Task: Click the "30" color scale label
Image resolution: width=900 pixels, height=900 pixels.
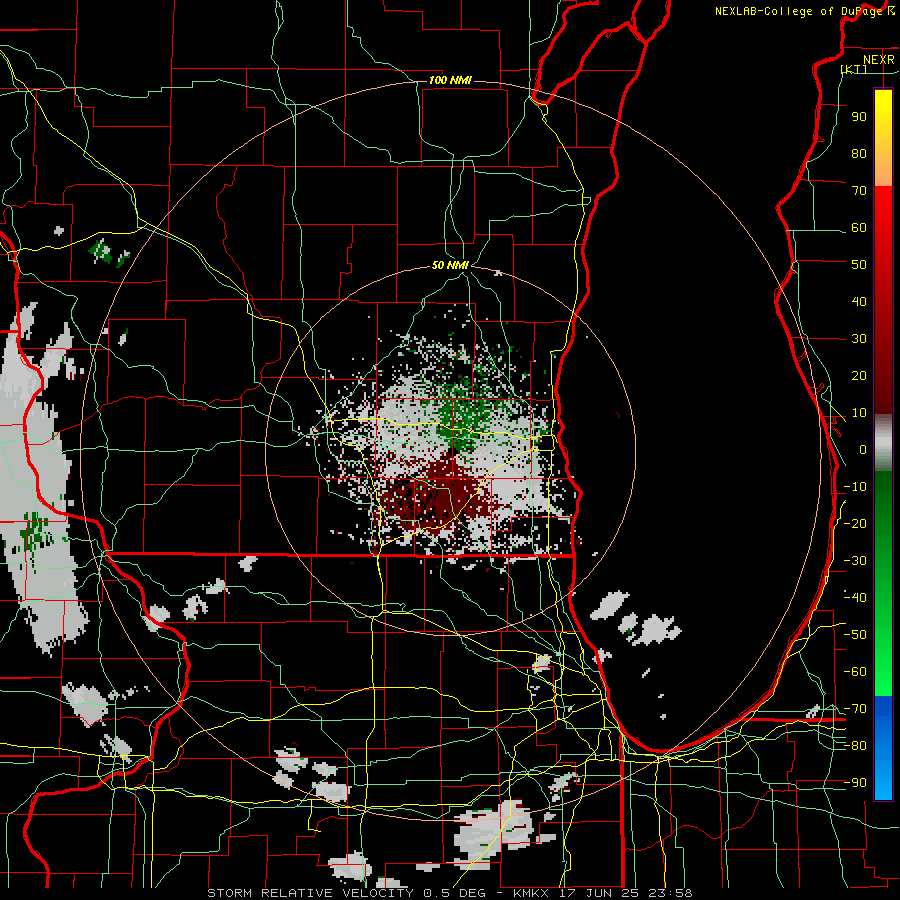Action: click(859, 339)
